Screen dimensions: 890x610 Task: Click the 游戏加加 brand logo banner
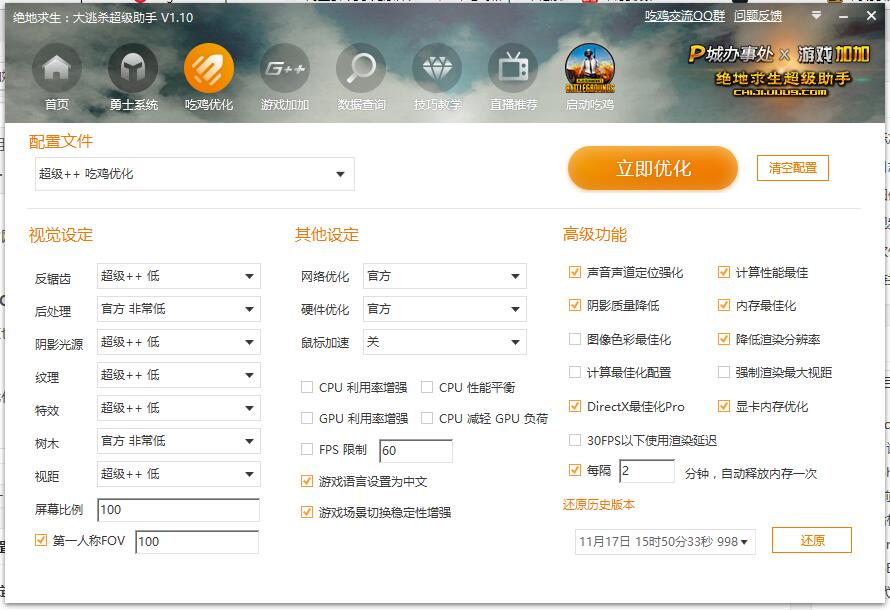(779, 70)
